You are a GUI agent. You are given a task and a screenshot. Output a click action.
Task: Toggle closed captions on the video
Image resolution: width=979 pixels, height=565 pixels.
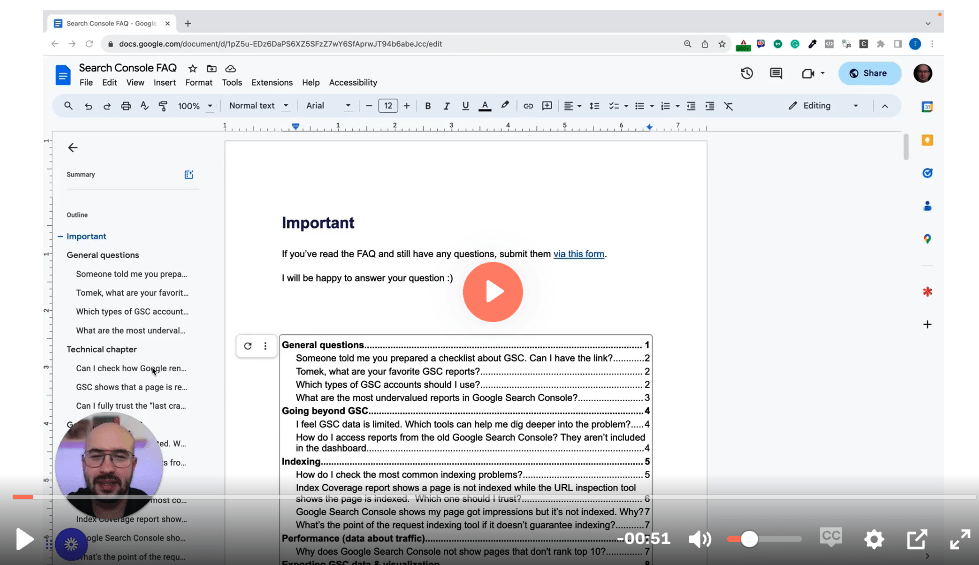(x=830, y=537)
